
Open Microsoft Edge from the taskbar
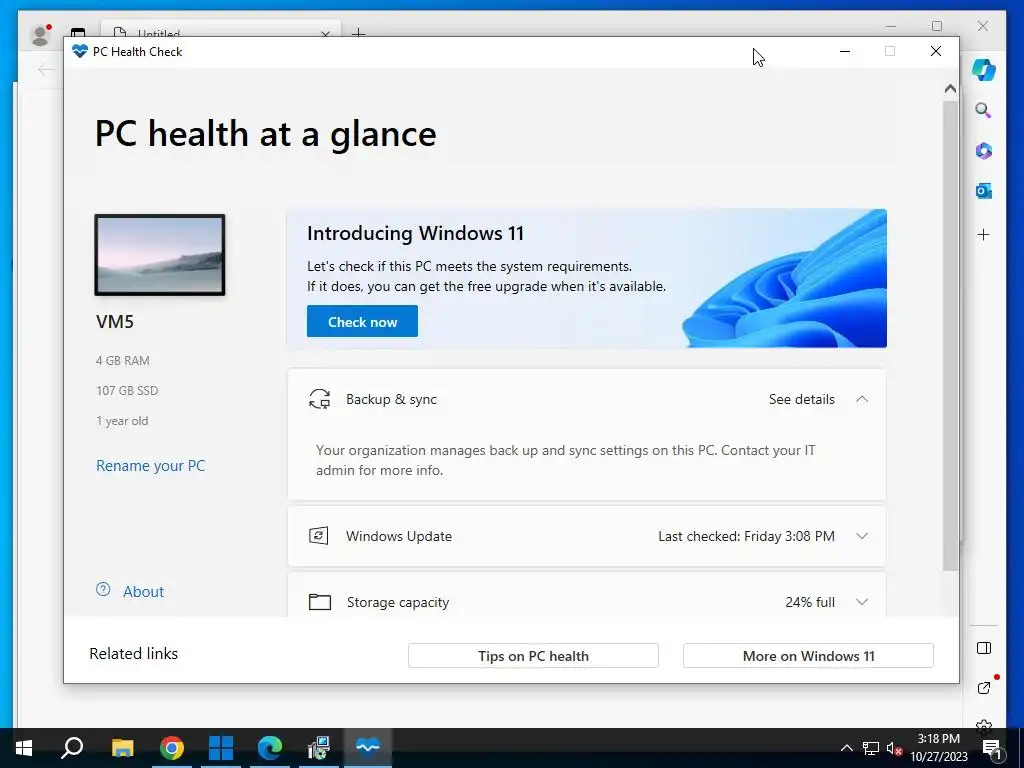click(270, 748)
